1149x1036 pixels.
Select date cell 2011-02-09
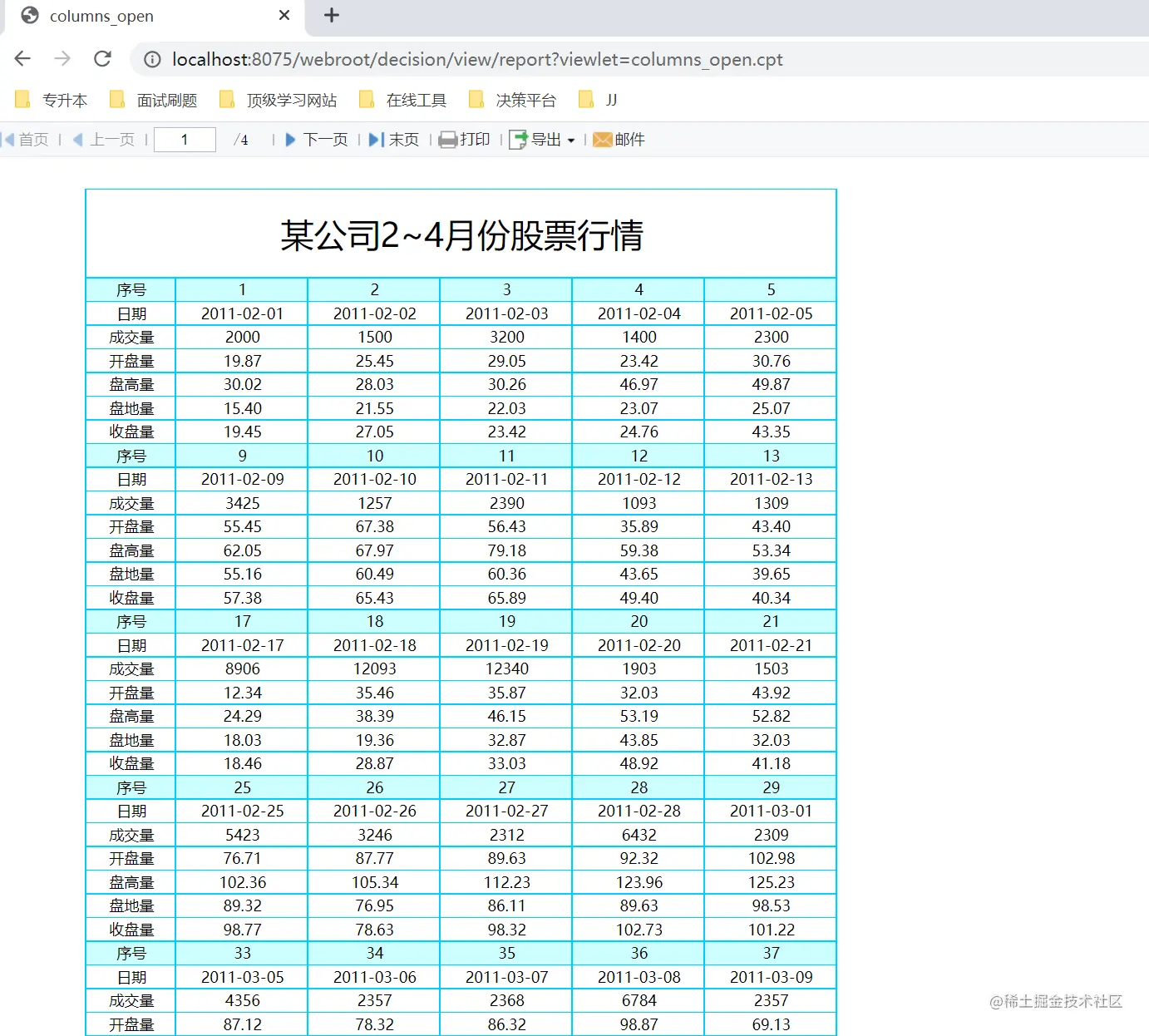pyautogui.click(x=242, y=479)
